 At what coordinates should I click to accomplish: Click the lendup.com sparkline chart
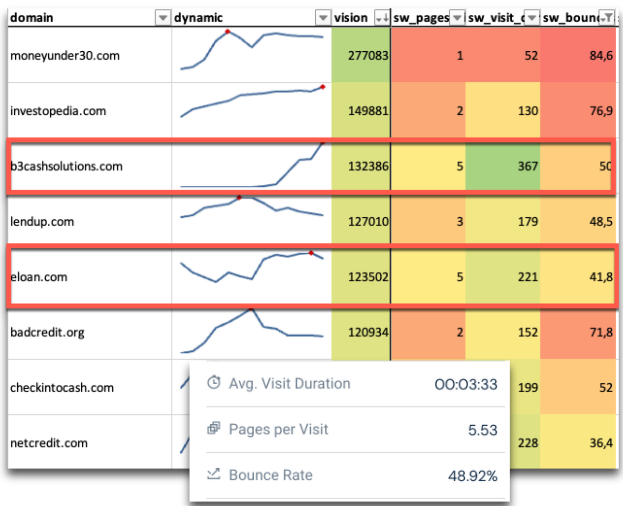tap(251, 209)
